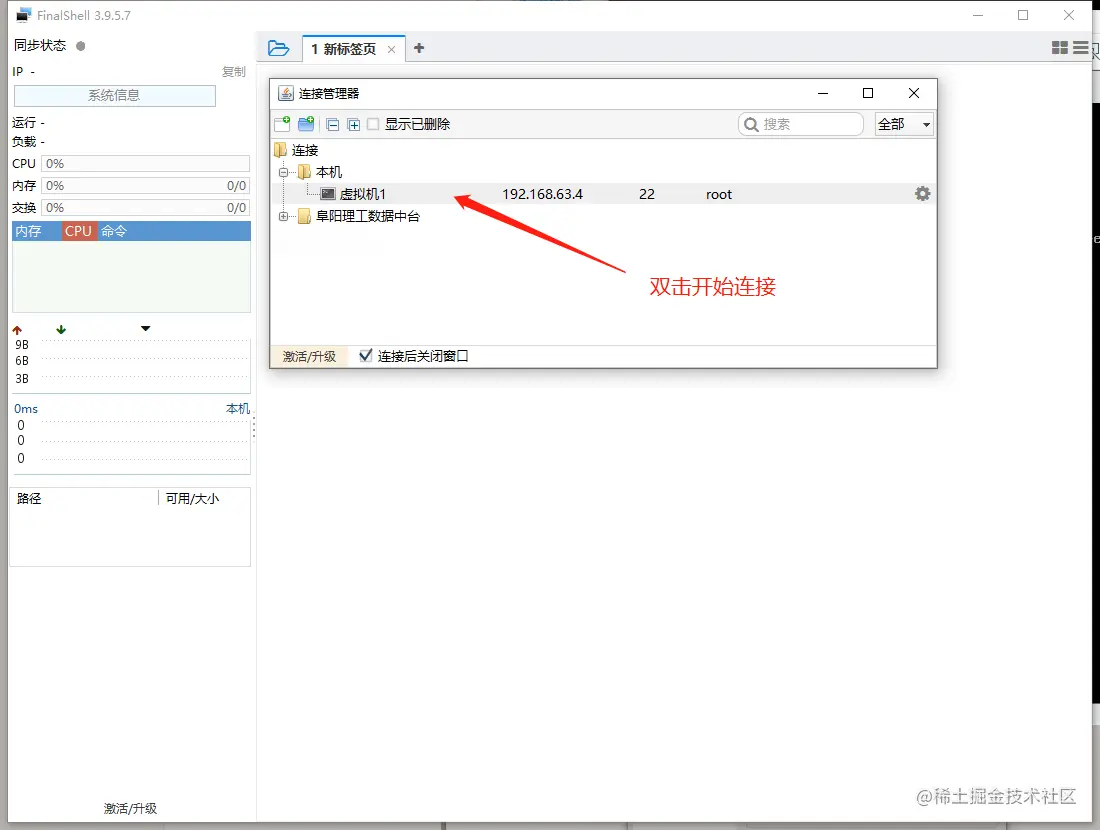Close the 新标签页 tab

[x=391, y=49]
